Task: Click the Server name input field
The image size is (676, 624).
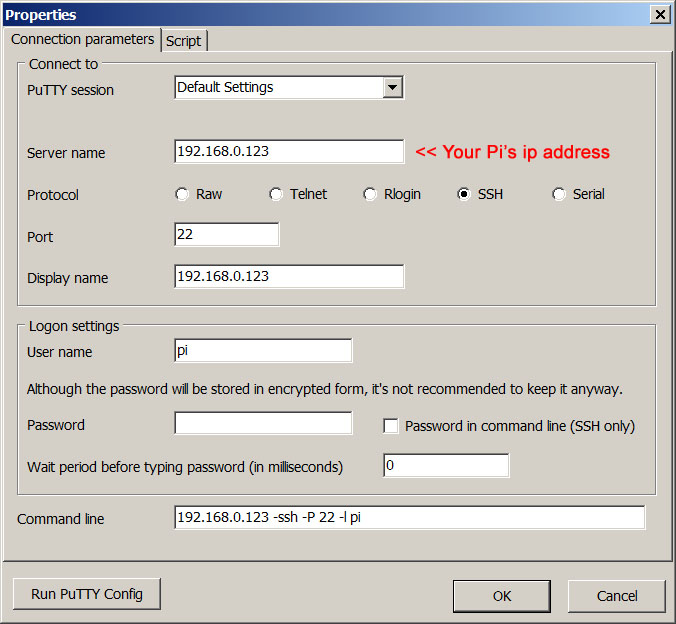Action: pos(289,151)
